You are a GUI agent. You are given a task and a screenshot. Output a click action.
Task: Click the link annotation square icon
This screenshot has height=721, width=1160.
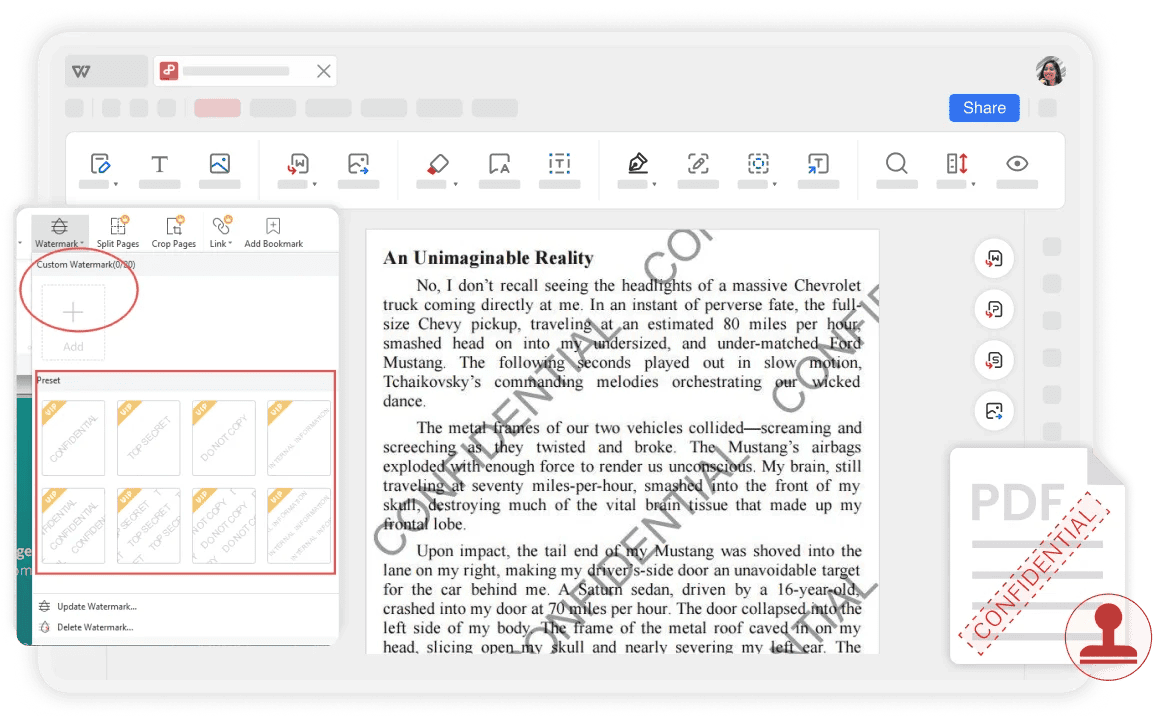pos(698,163)
